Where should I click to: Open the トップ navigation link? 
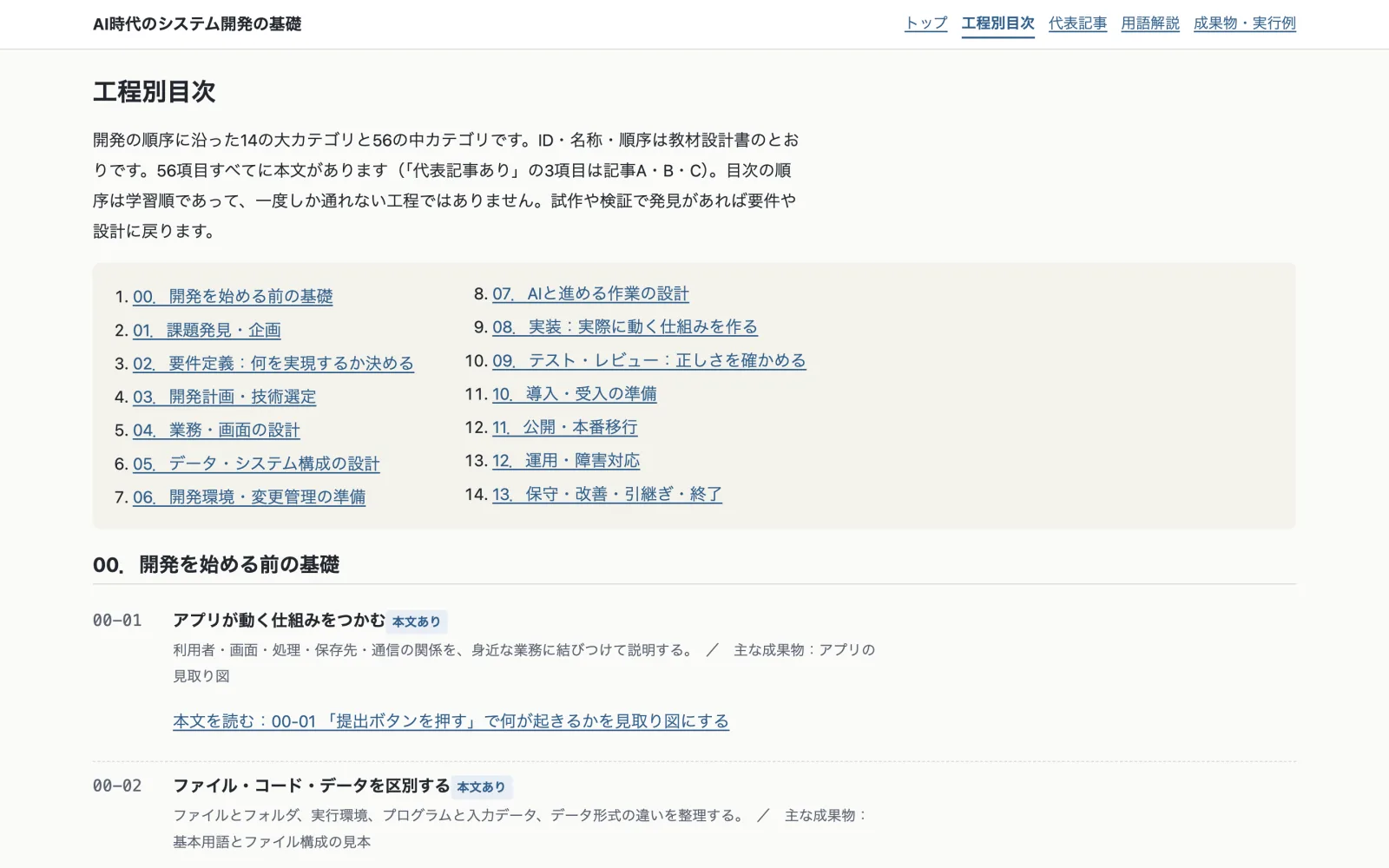(x=925, y=23)
